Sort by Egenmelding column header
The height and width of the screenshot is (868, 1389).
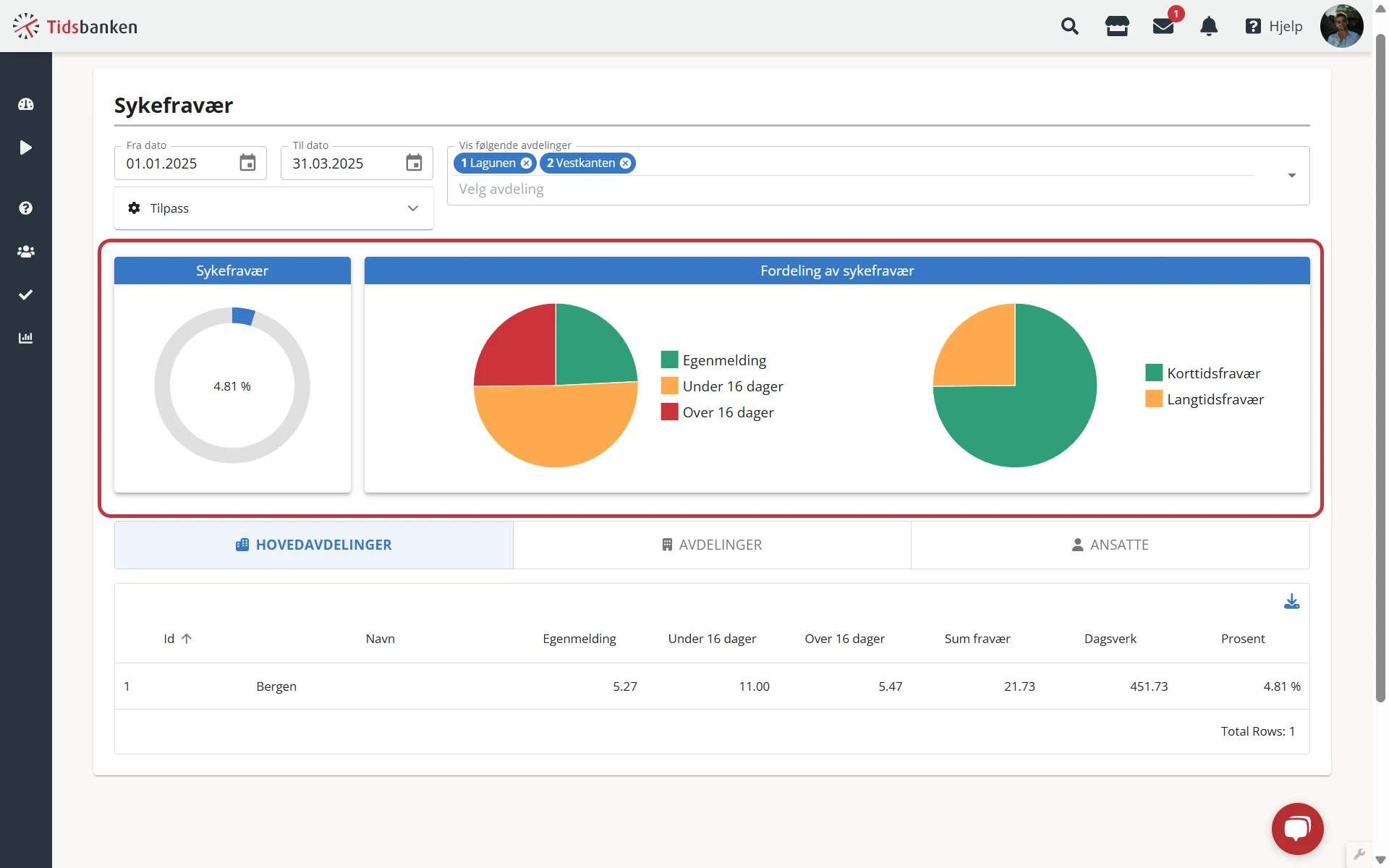tap(579, 639)
